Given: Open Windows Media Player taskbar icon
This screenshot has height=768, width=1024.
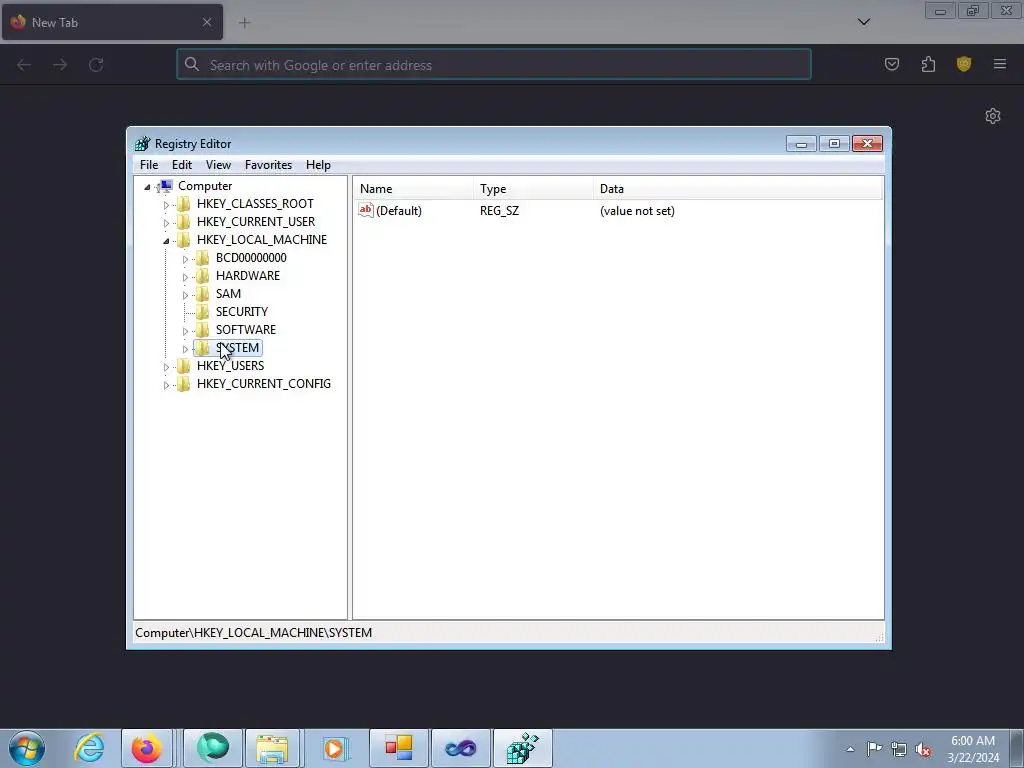Looking at the screenshot, I should click(335, 748).
